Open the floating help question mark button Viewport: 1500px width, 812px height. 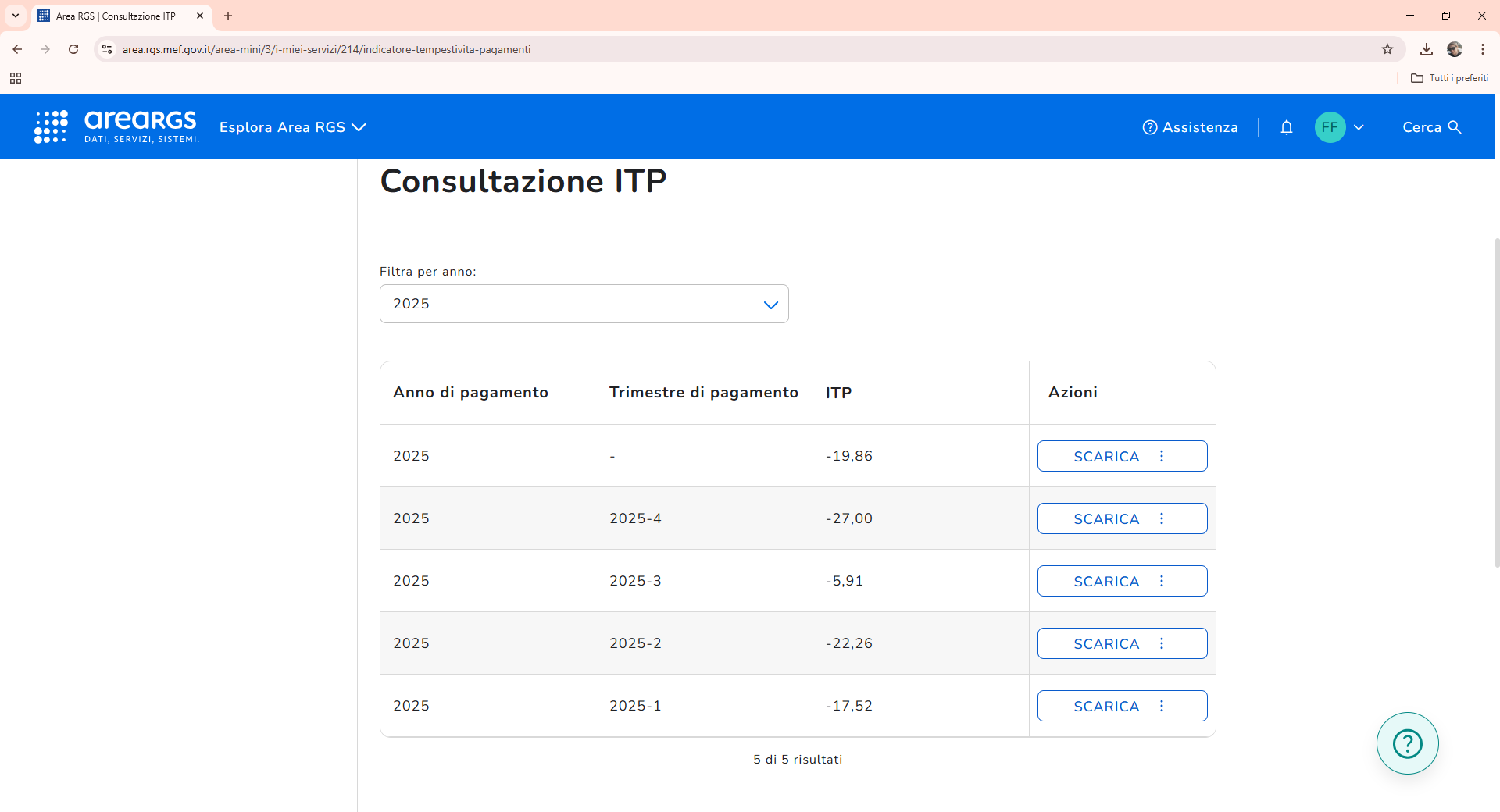(x=1407, y=743)
